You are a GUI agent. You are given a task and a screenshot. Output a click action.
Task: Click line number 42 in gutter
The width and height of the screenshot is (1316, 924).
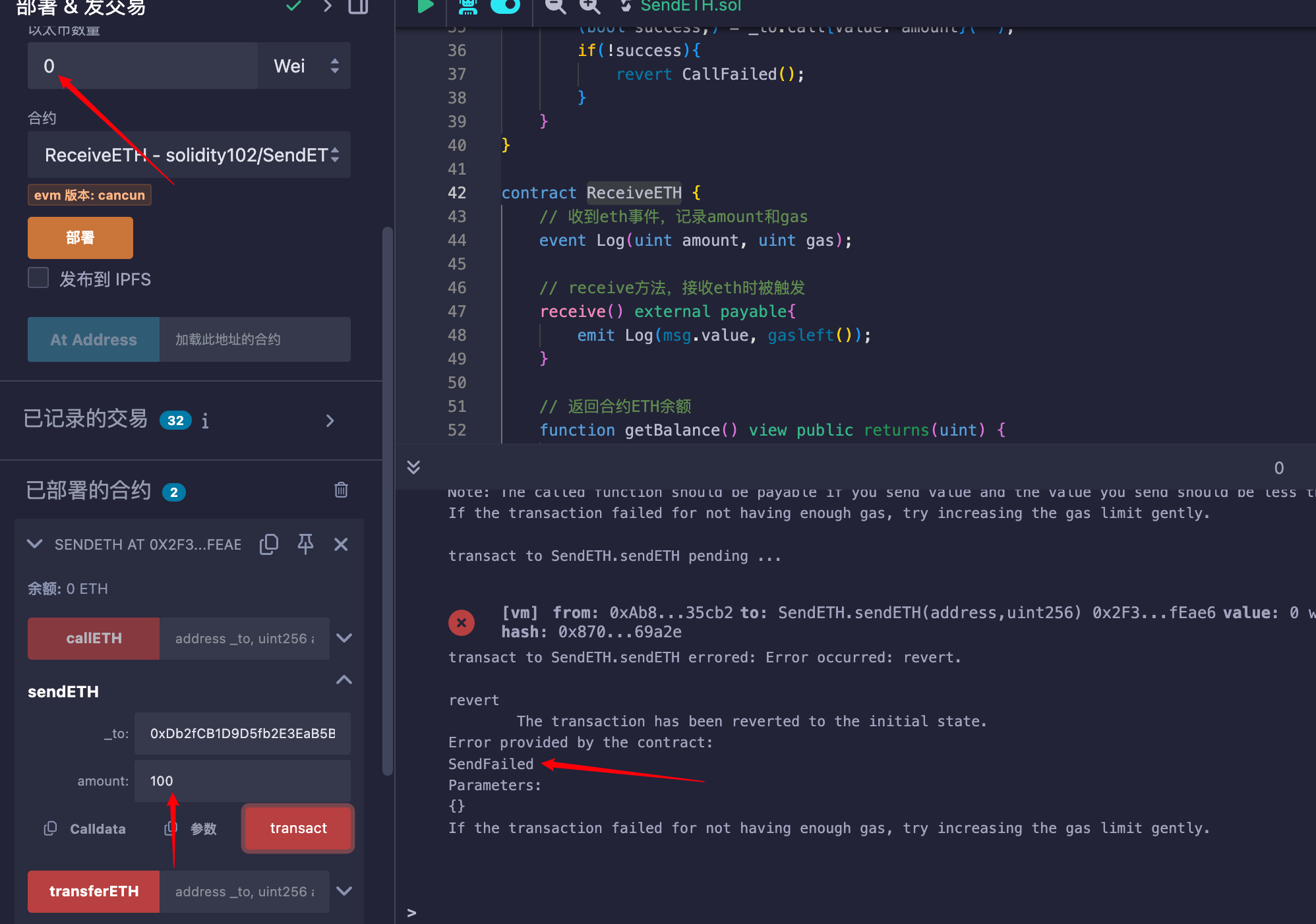point(457,192)
